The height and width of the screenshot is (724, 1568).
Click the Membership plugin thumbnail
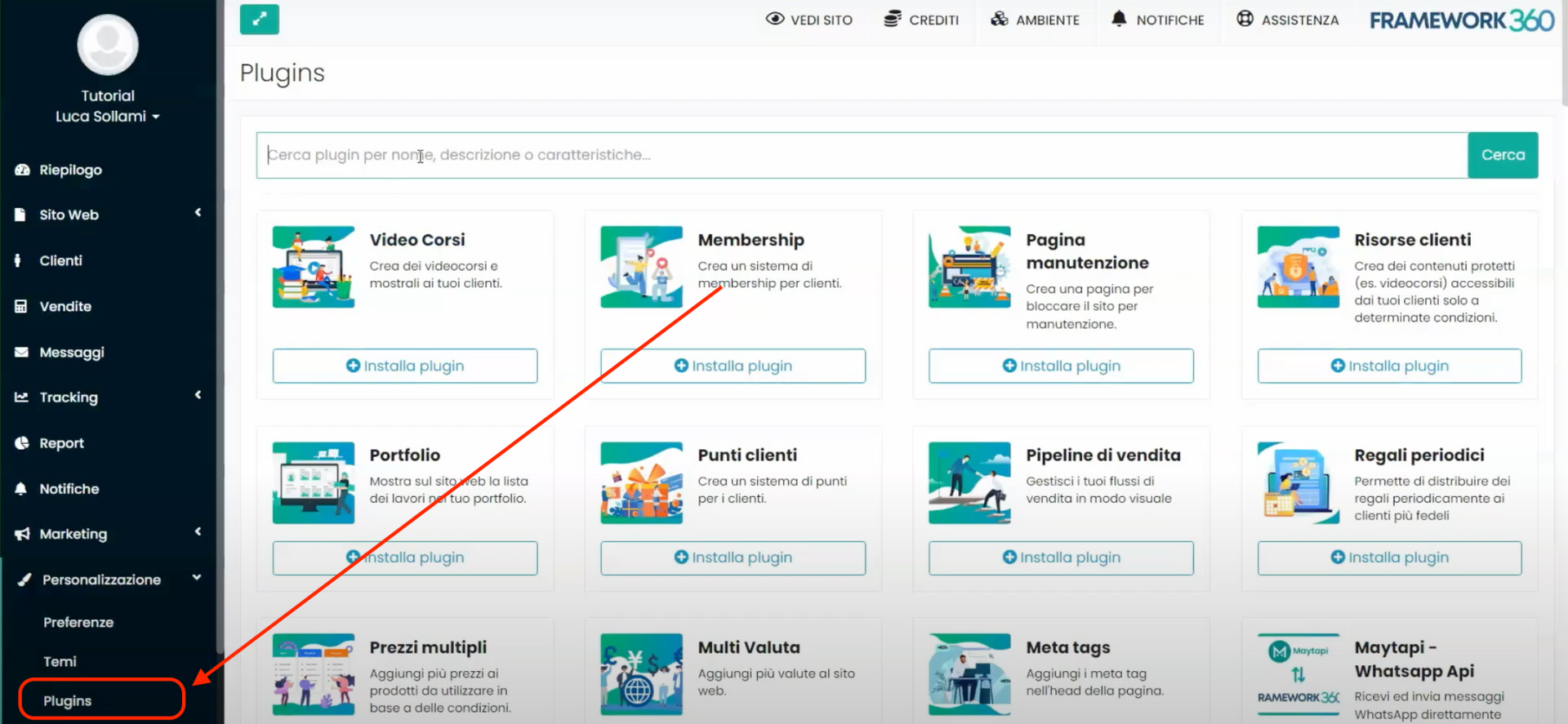(x=641, y=267)
